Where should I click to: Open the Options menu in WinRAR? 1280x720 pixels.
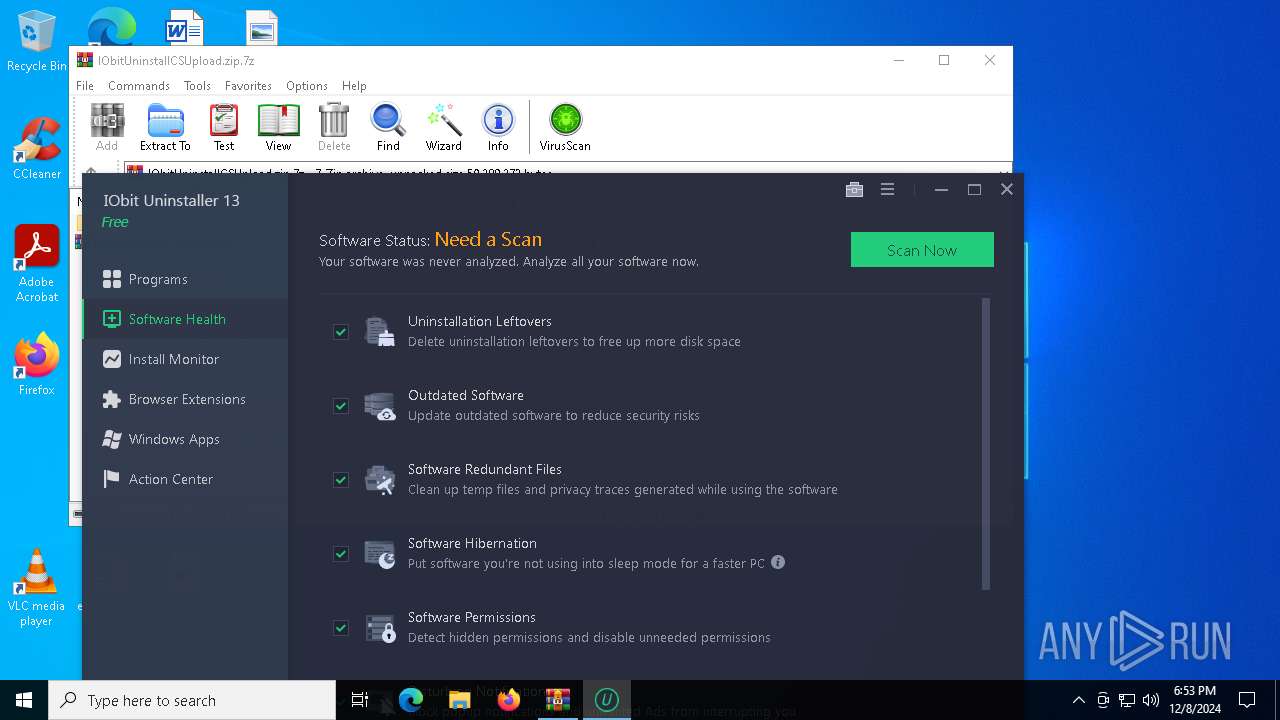coord(307,86)
